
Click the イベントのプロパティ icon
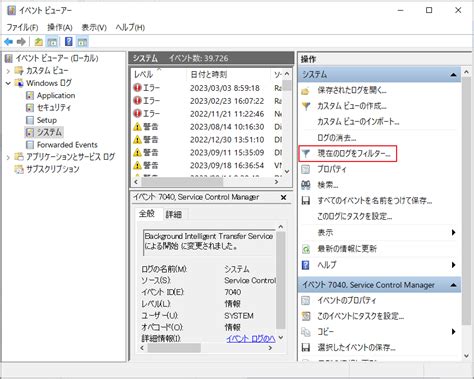[x=306, y=301]
